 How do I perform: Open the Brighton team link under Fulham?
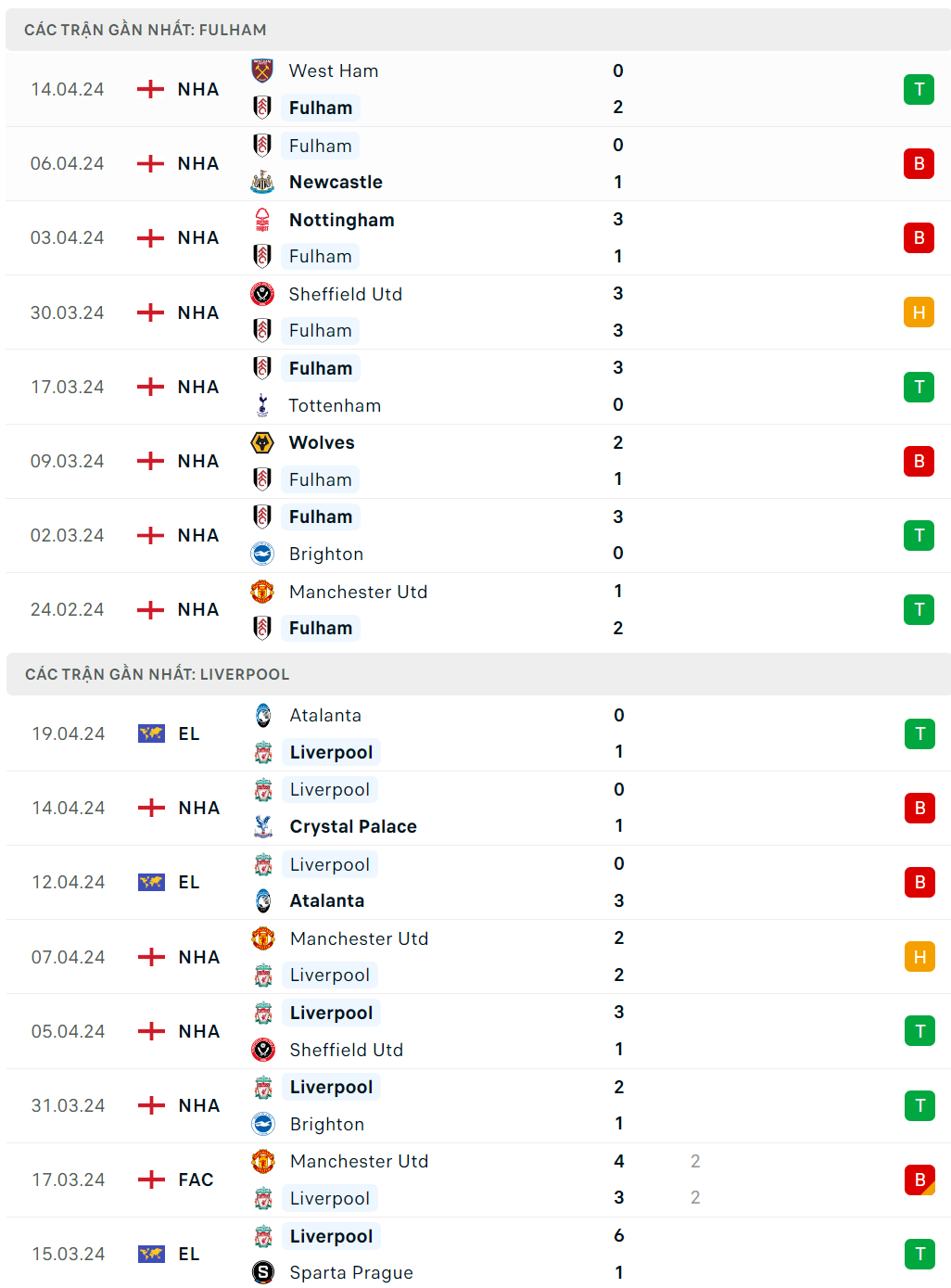pos(325,554)
